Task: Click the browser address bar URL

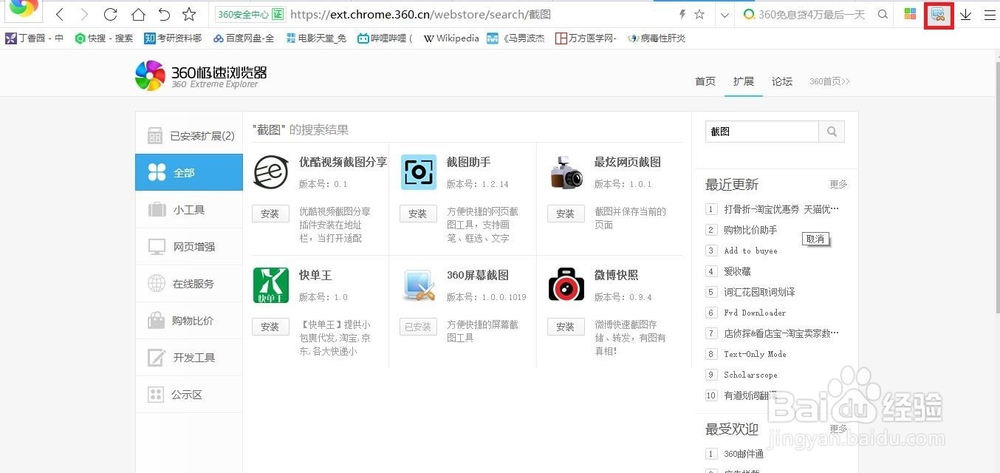Action: (x=420, y=14)
